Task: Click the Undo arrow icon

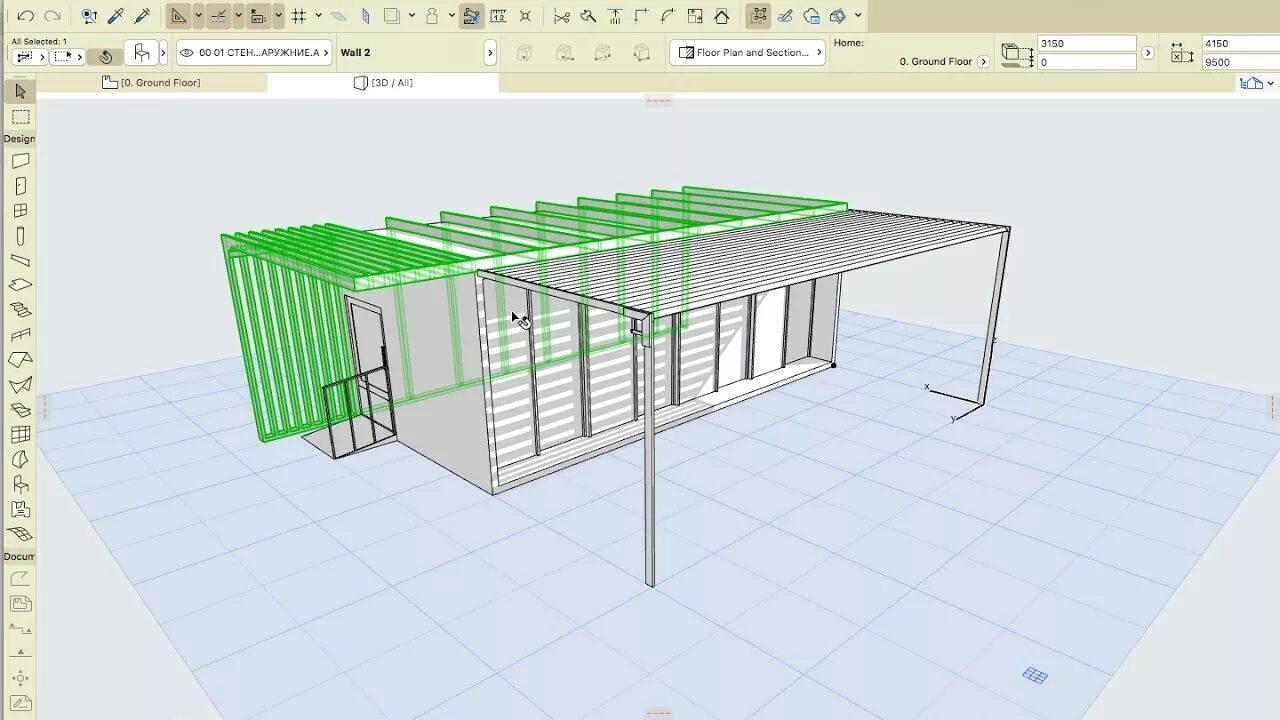Action: tap(23, 15)
